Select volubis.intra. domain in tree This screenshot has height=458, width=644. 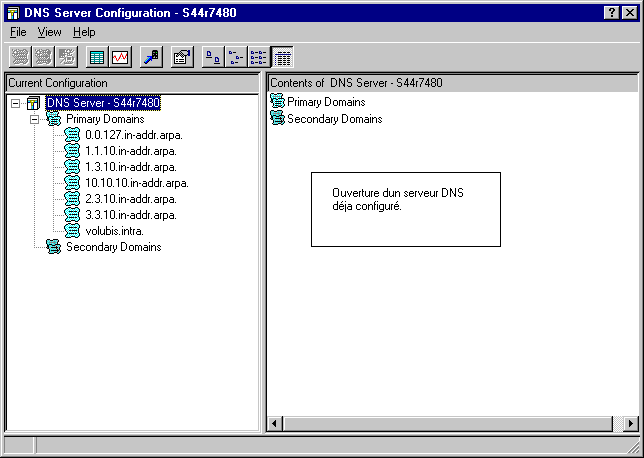[x=114, y=231]
